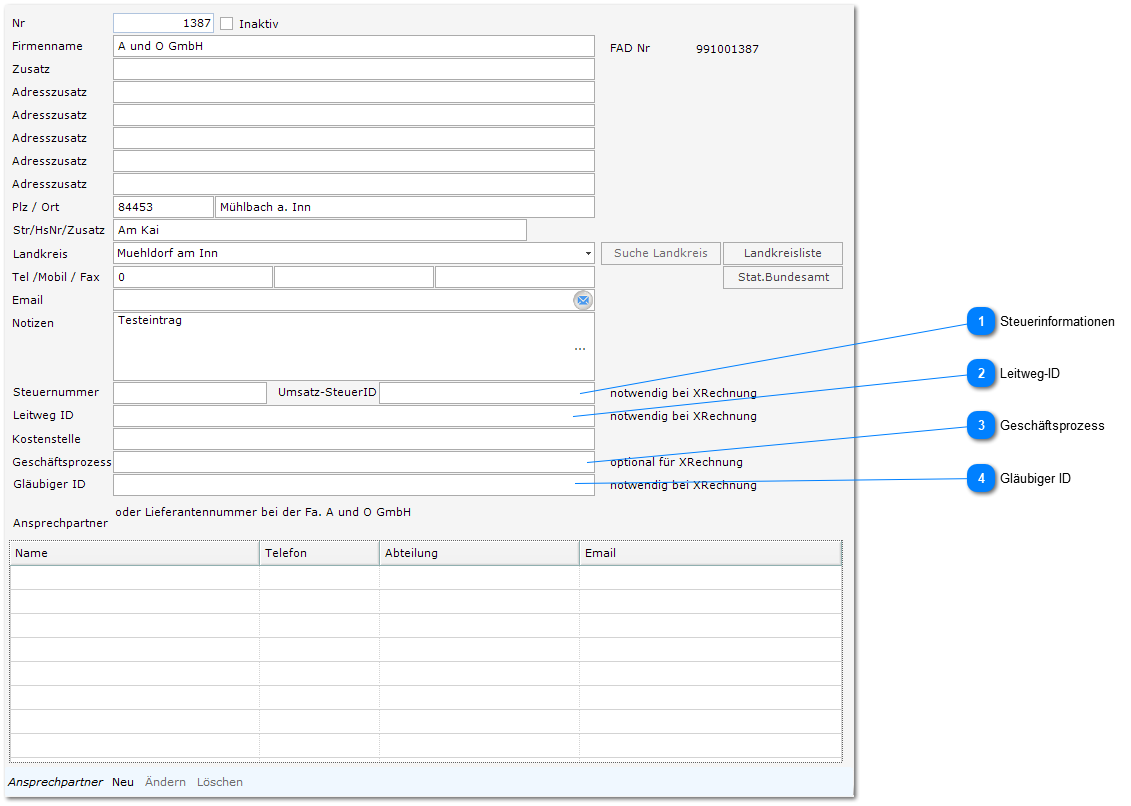The height and width of the screenshot is (806, 1131).
Task: Click Neu to add an Ansprechpartner
Action: 122,781
